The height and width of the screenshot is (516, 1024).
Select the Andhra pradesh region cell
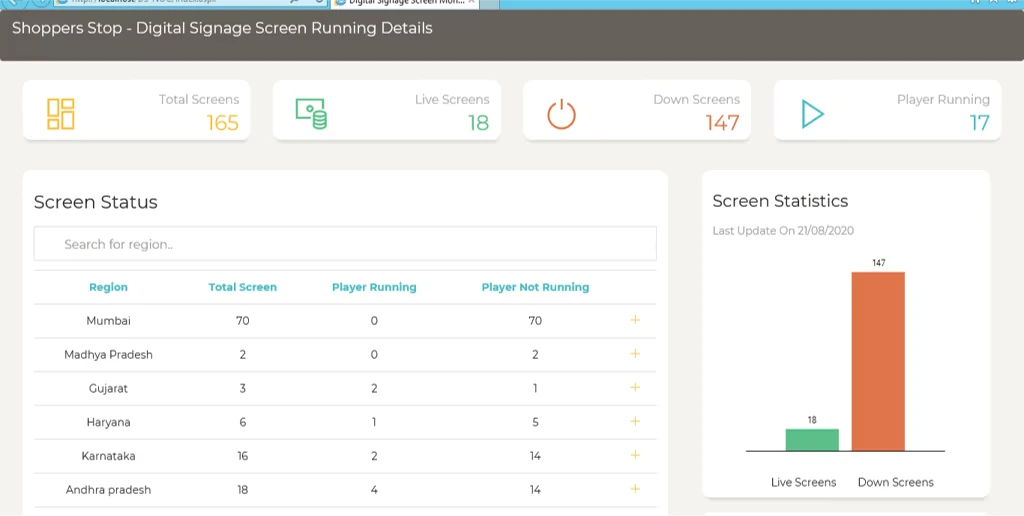pyautogui.click(x=108, y=490)
